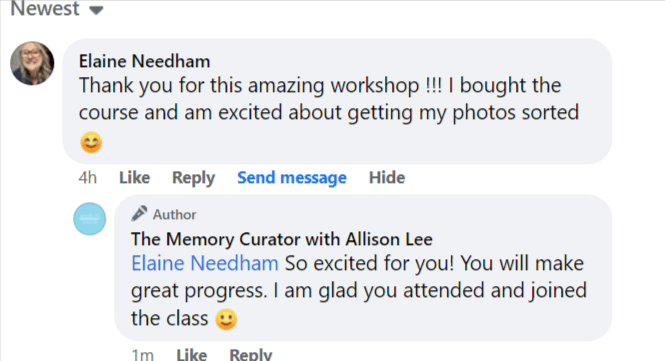
Task: Reply to Elaine Needham's comment
Action: click(x=193, y=178)
